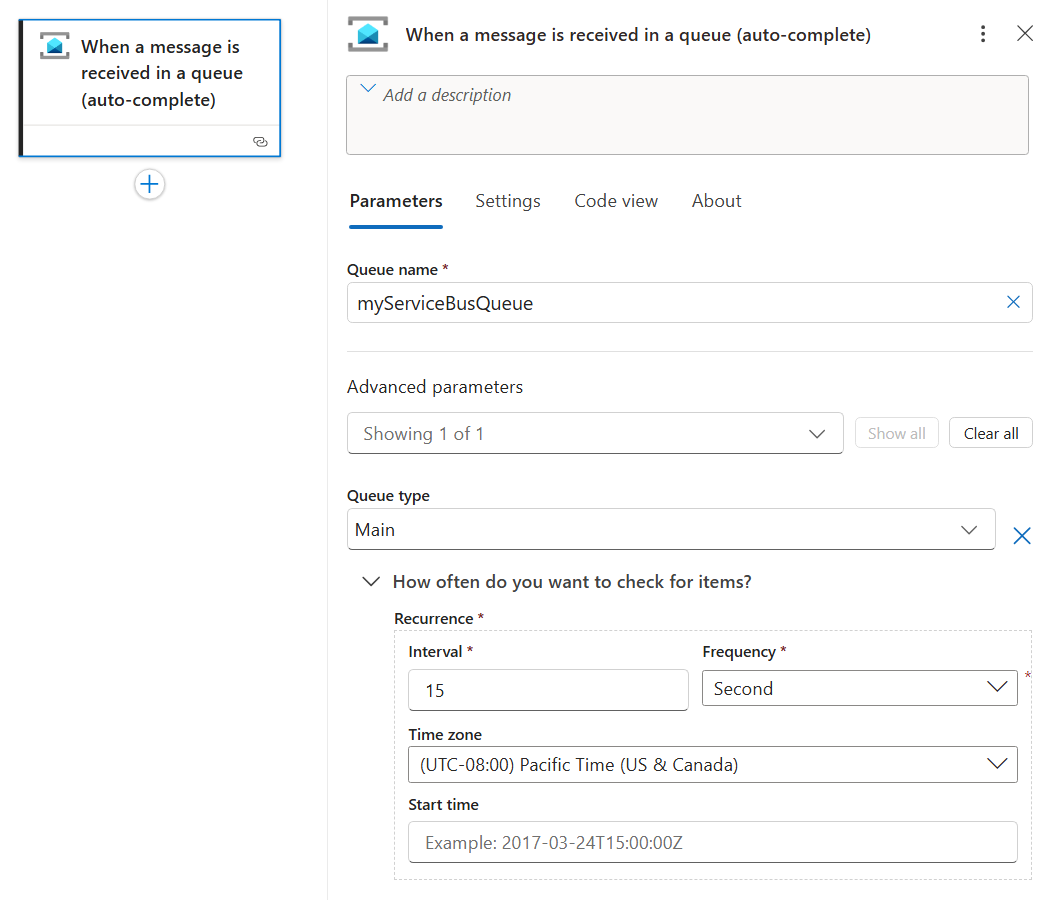Image resolution: width=1050 pixels, height=900 pixels.
Task: Click the Show all button
Action: coord(896,433)
